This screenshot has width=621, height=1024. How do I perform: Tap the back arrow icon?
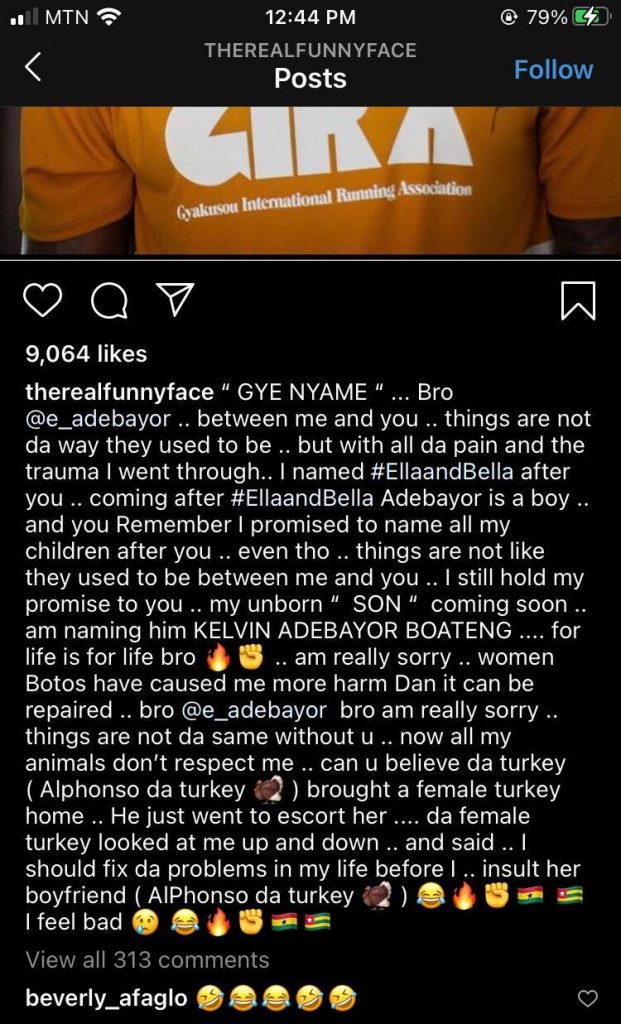coord(33,67)
